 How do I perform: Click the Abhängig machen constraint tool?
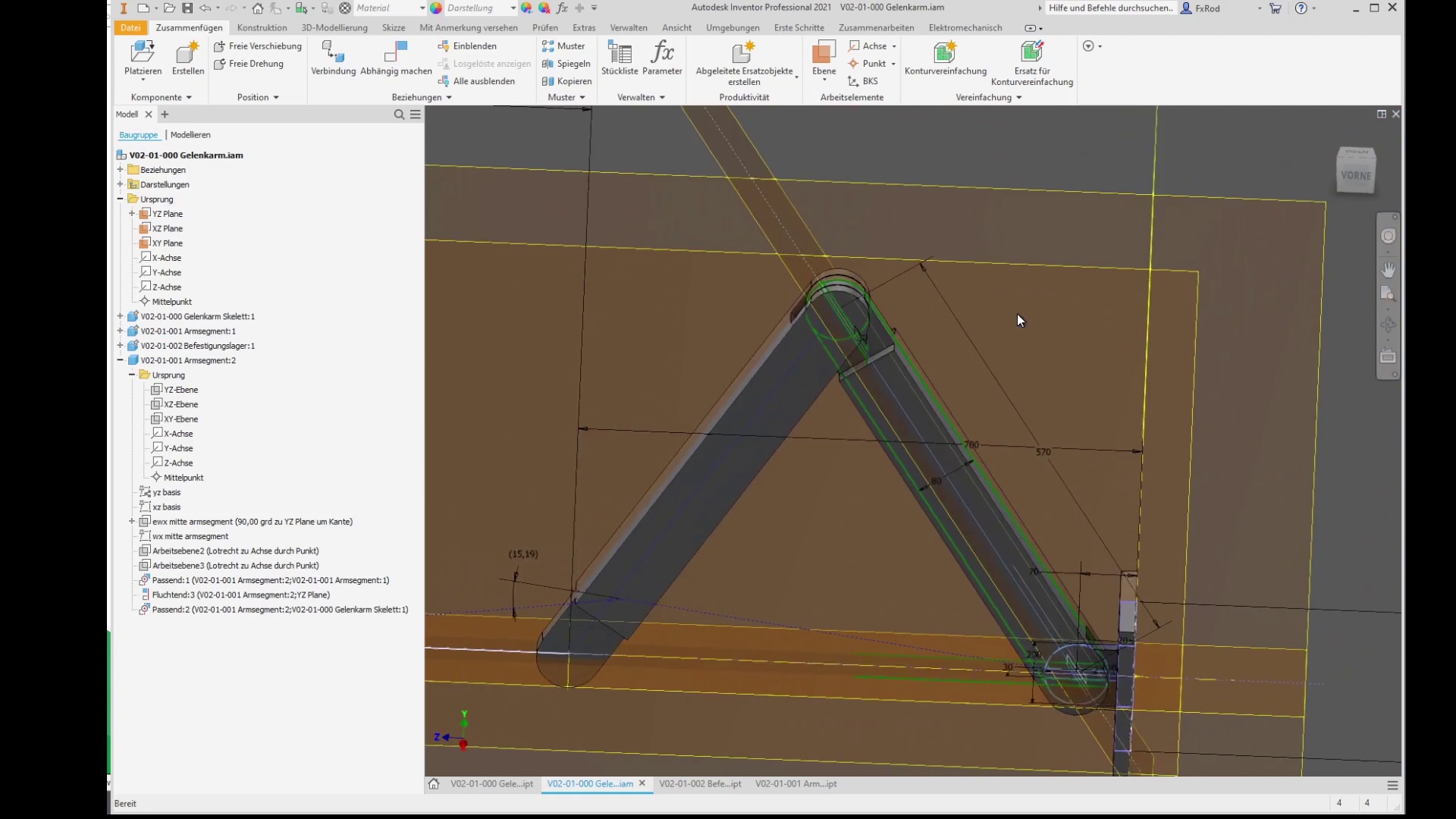click(x=396, y=53)
